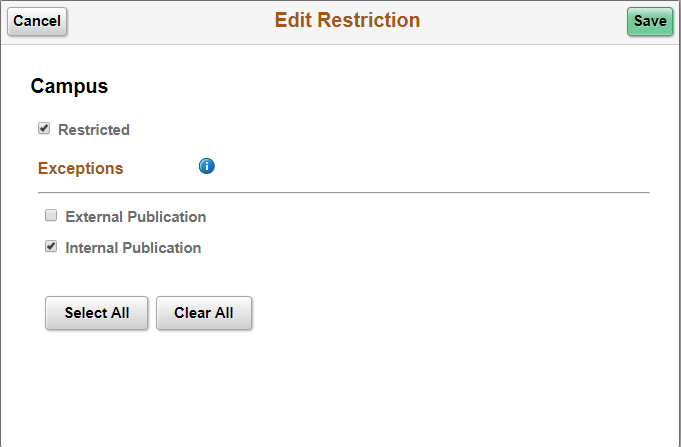Toggle the checkbox beside Internal Publication

[51, 247]
